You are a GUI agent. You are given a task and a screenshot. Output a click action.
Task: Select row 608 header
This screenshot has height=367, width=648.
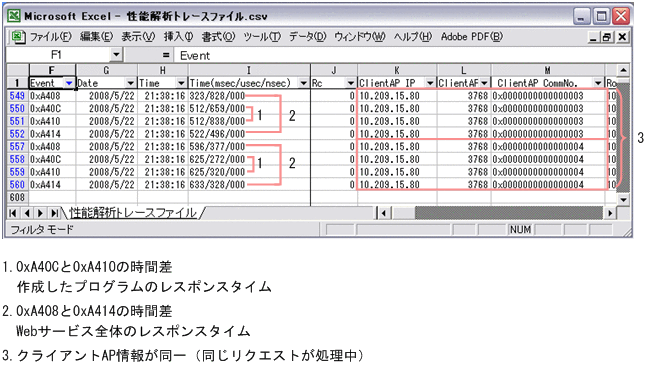[x=17, y=198]
